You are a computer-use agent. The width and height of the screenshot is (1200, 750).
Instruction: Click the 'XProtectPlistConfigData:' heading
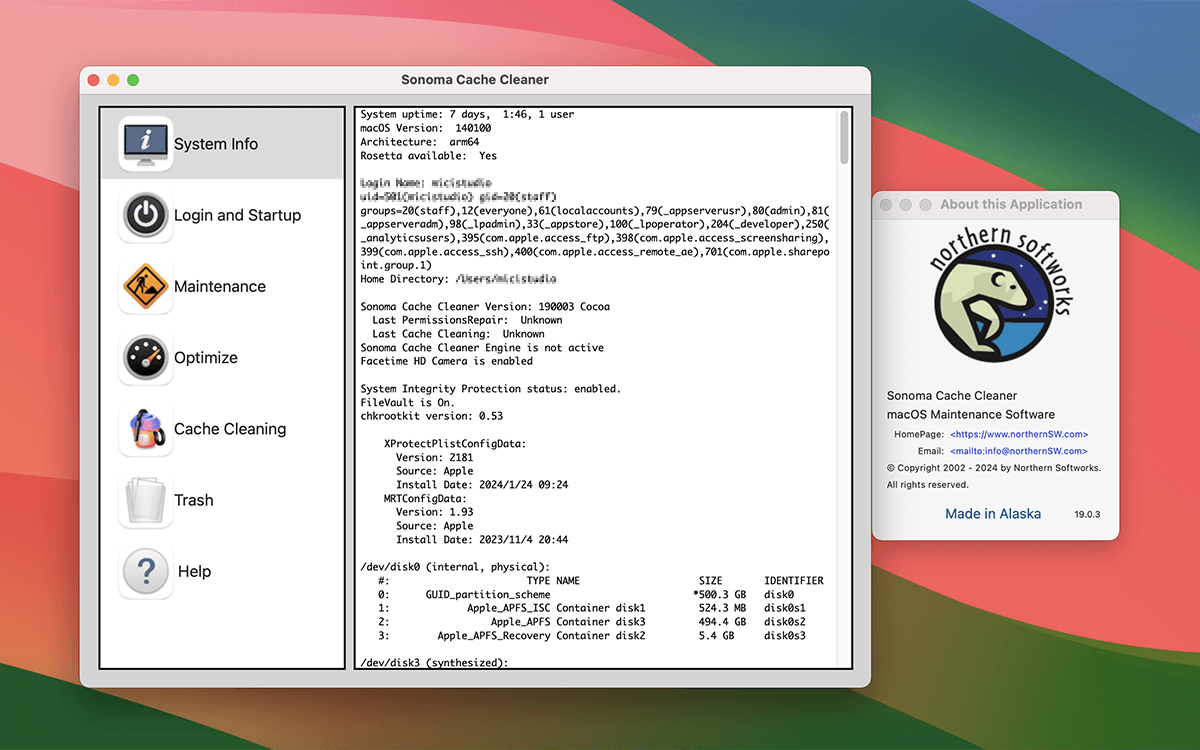[455, 443]
